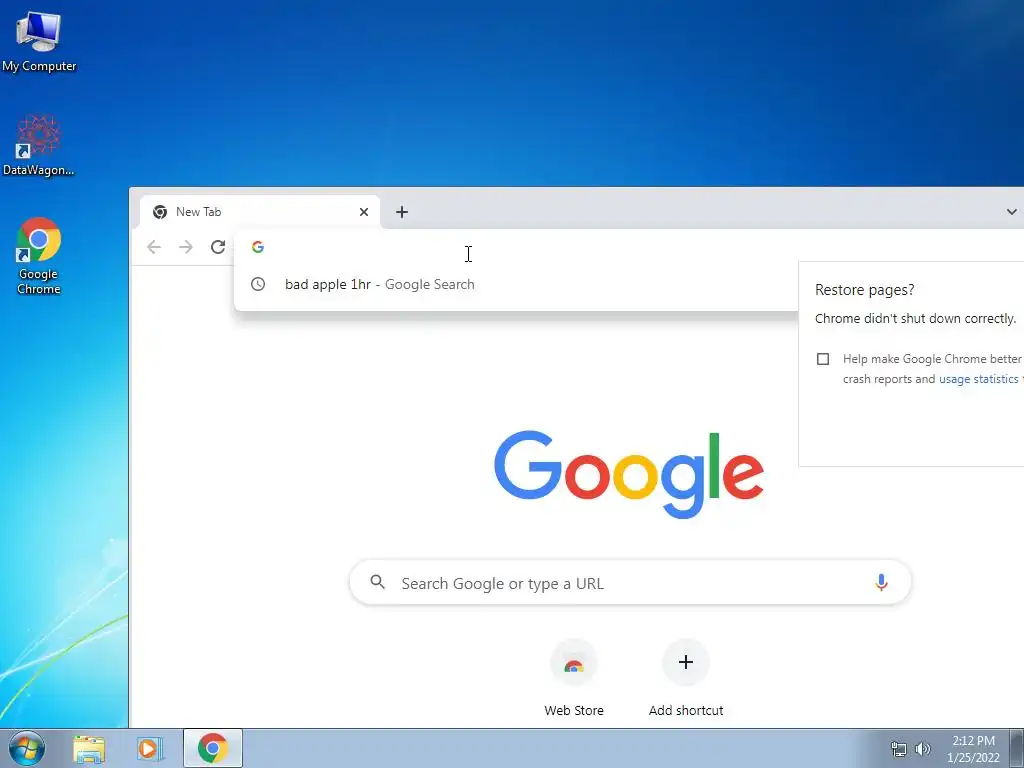Viewport: 1024px width, 768px height.
Task: Select 'bad apple 1hr' search suggestion
Action: tap(516, 284)
